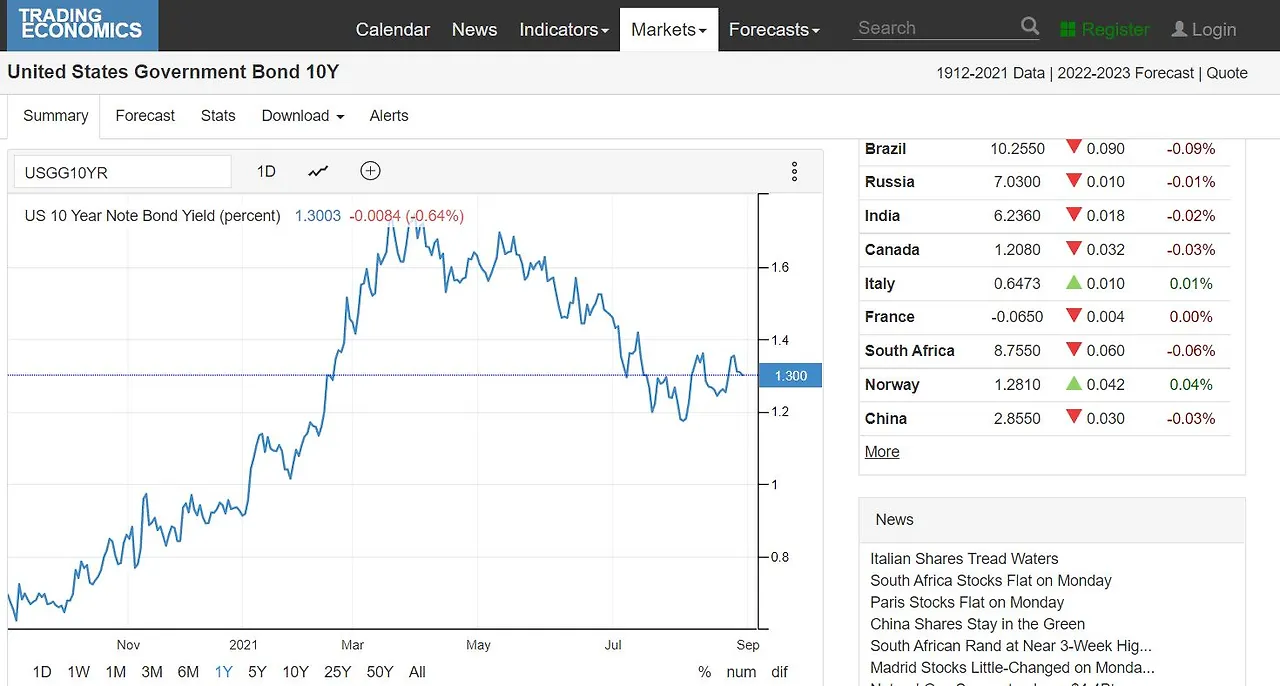Open Madrid Stocks Little-Changed news

coord(1012,668)
